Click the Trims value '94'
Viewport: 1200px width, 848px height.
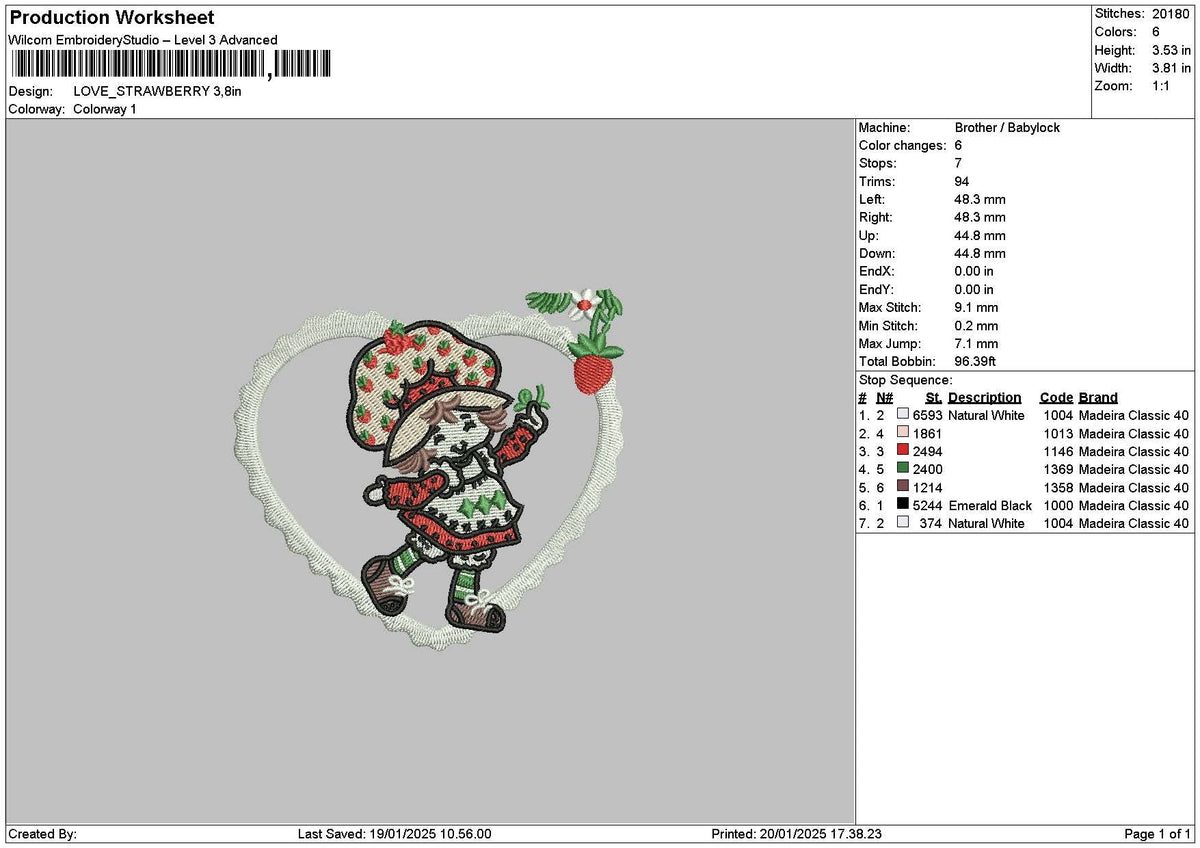coord(963,182)
